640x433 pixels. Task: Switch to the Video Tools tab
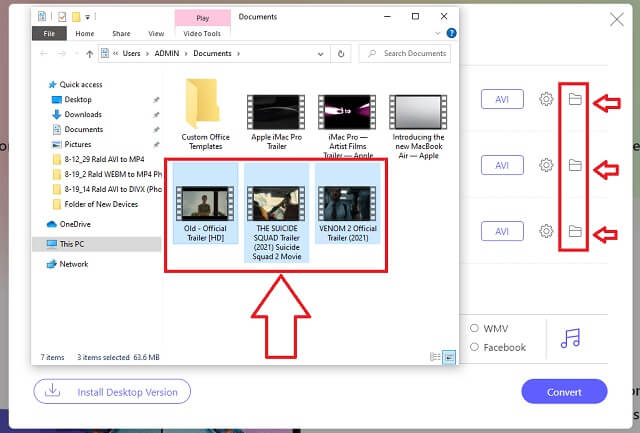click(202, 33)
